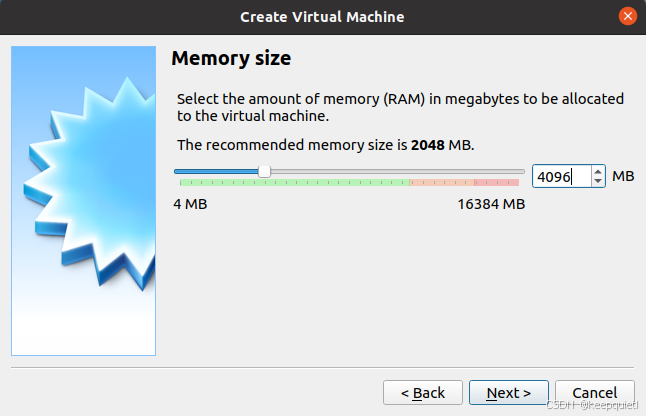Screen dimensions: 646x416
Task: Click the MB unit label beside spinbox
Action: 623,176
